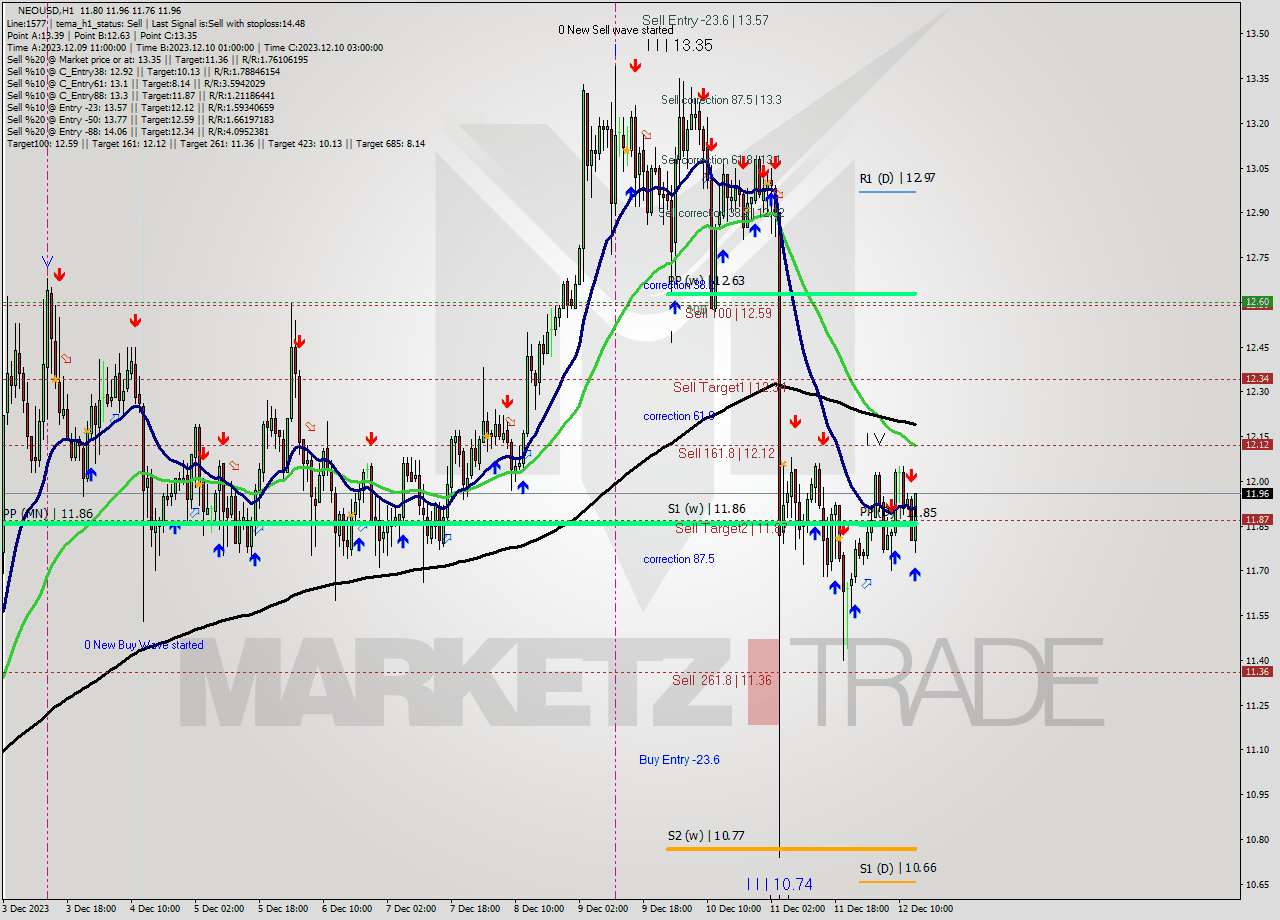
Task: Click the 'Sell 161.8 | 12.12' label
Action: pyautogui.click(x=726, y=453)
